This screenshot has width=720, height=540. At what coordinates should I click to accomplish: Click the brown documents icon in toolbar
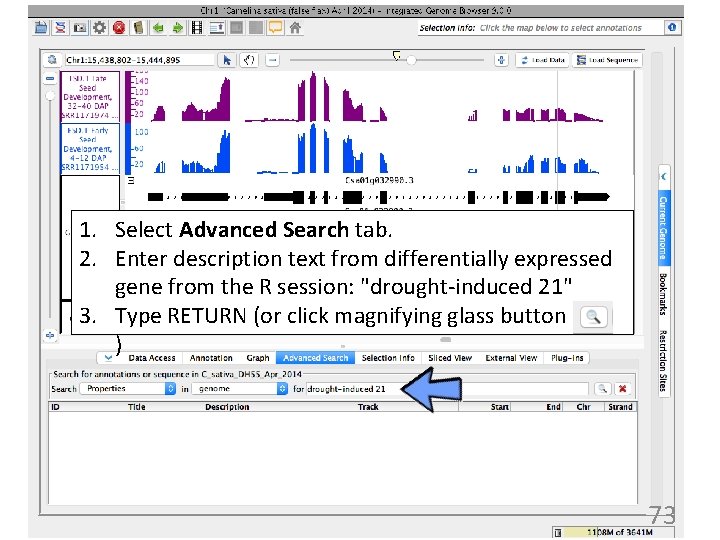[138, 28]
